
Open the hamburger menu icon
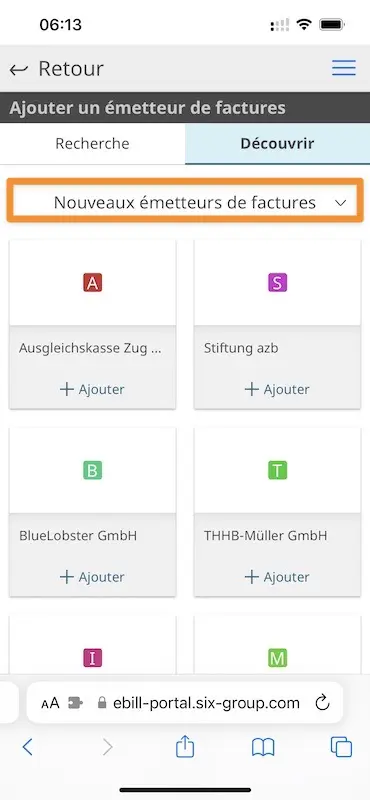coord(343,68)
